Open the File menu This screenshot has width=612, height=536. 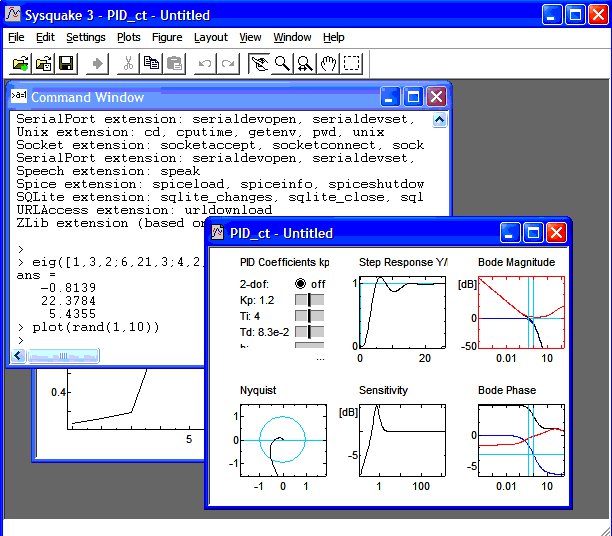[x=16, y=37]
